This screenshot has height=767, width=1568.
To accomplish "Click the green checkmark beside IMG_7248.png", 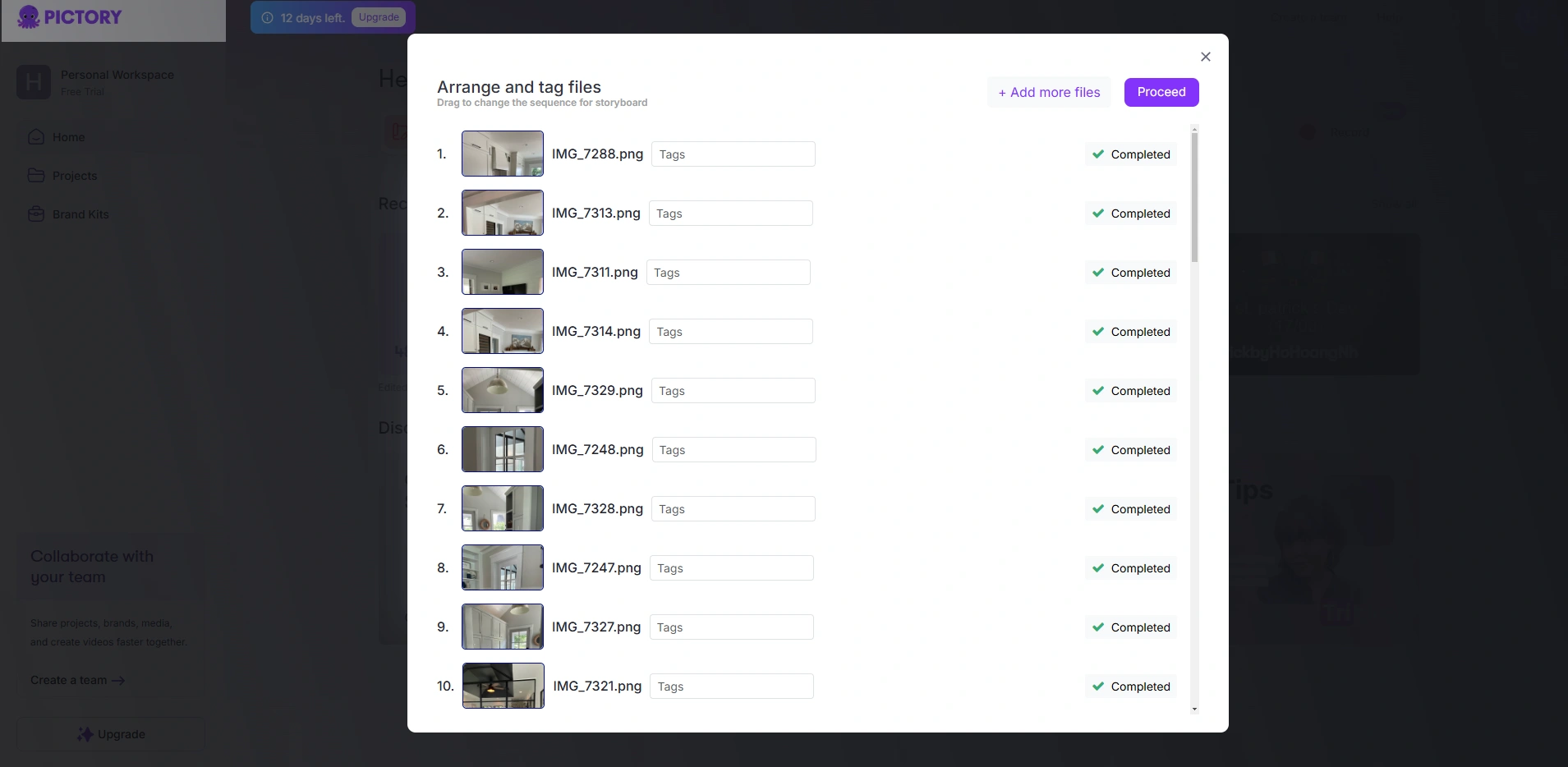I will click(x=1098, y=450).
